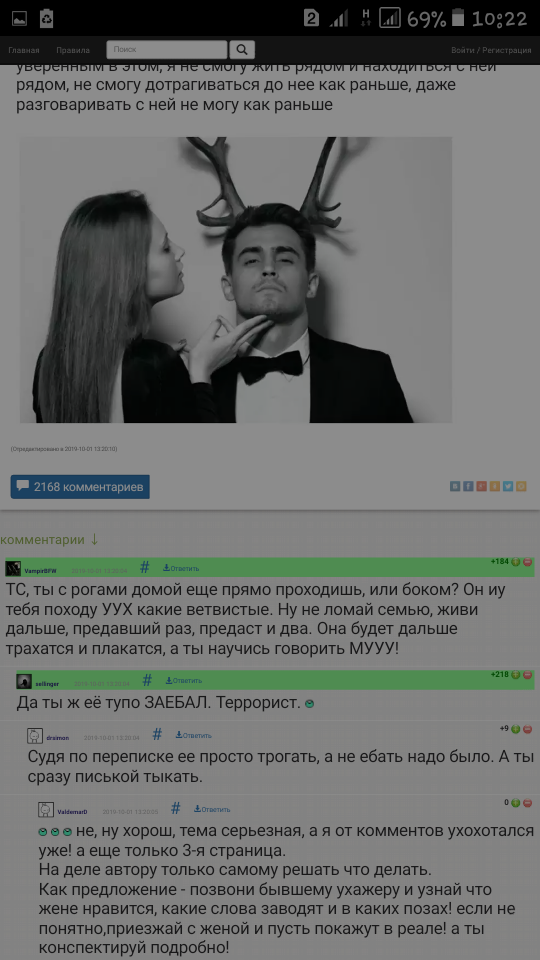Open the Главная menu item
540x960 pixels.
coord(24,50)
